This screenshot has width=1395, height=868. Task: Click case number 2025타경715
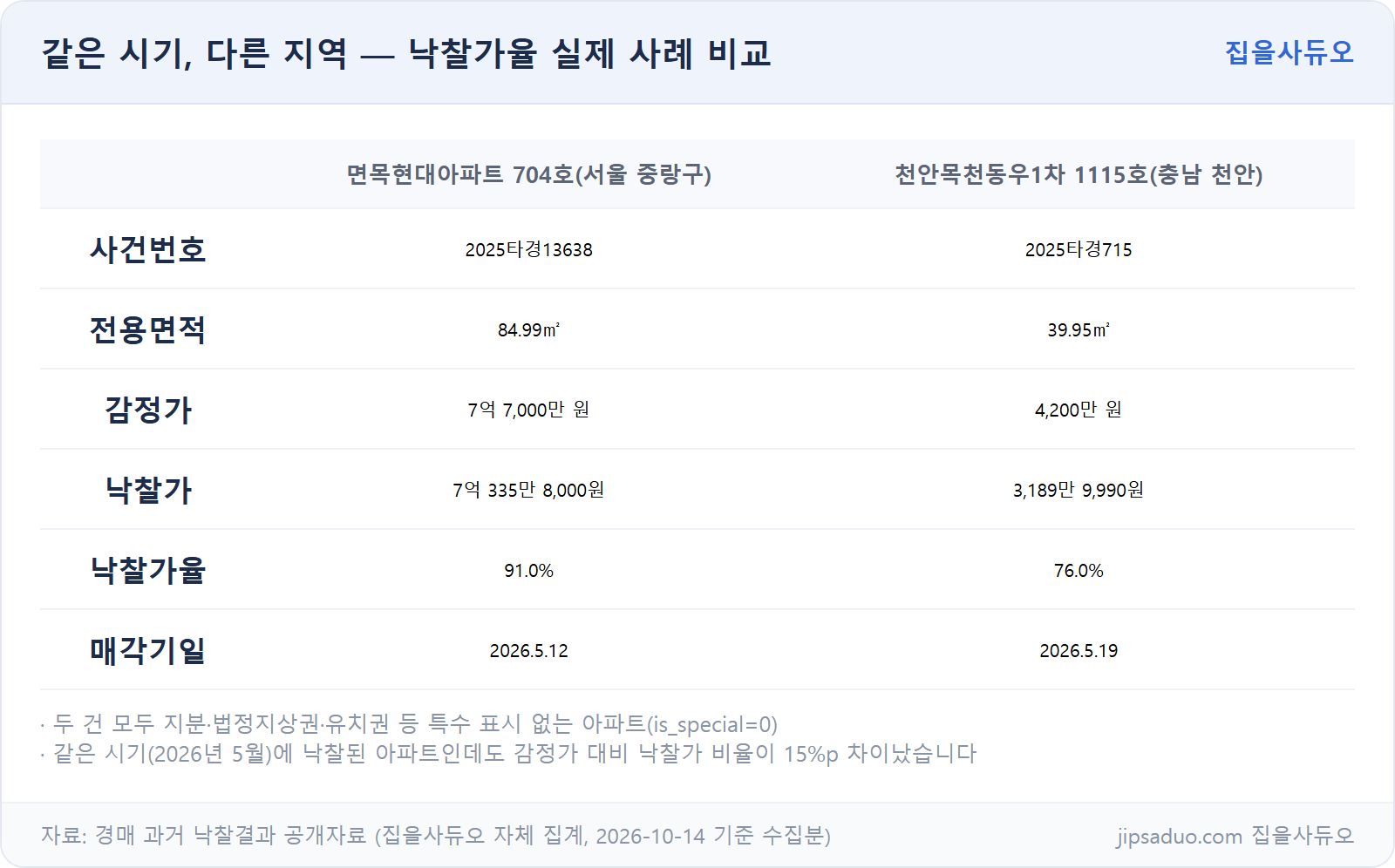(x=1079, y=249)
